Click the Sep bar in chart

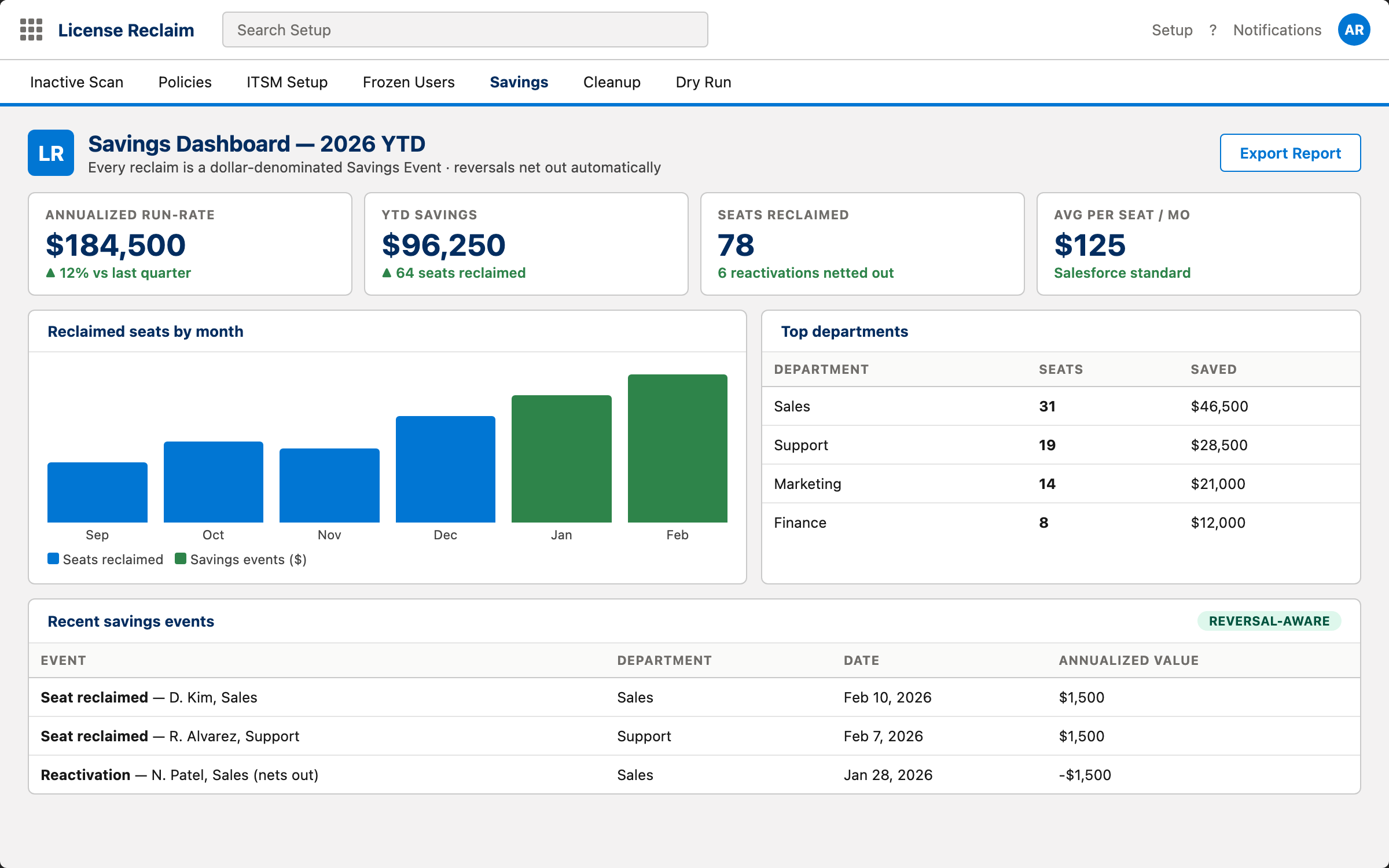click(97, 492)
